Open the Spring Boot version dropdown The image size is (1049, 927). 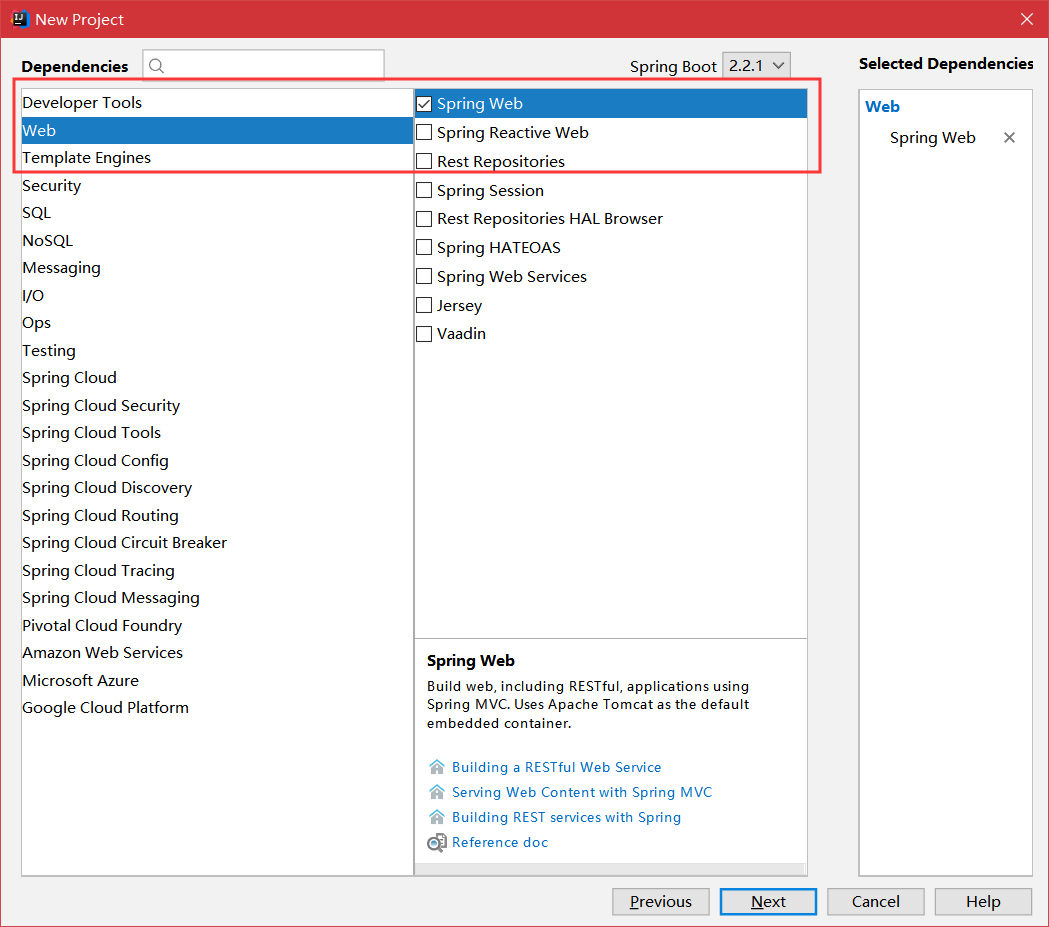(x=757, y=66)
